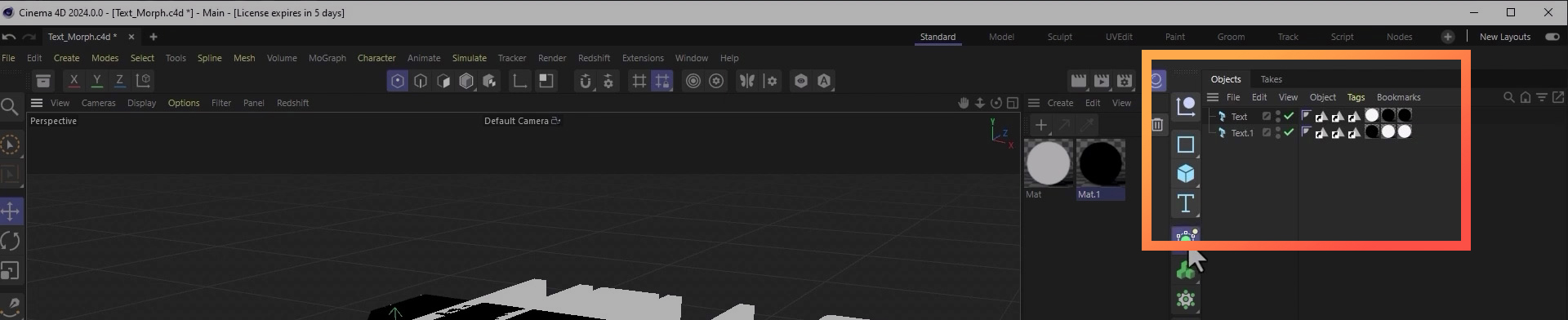Open viewport Options menu

point(184,103)
